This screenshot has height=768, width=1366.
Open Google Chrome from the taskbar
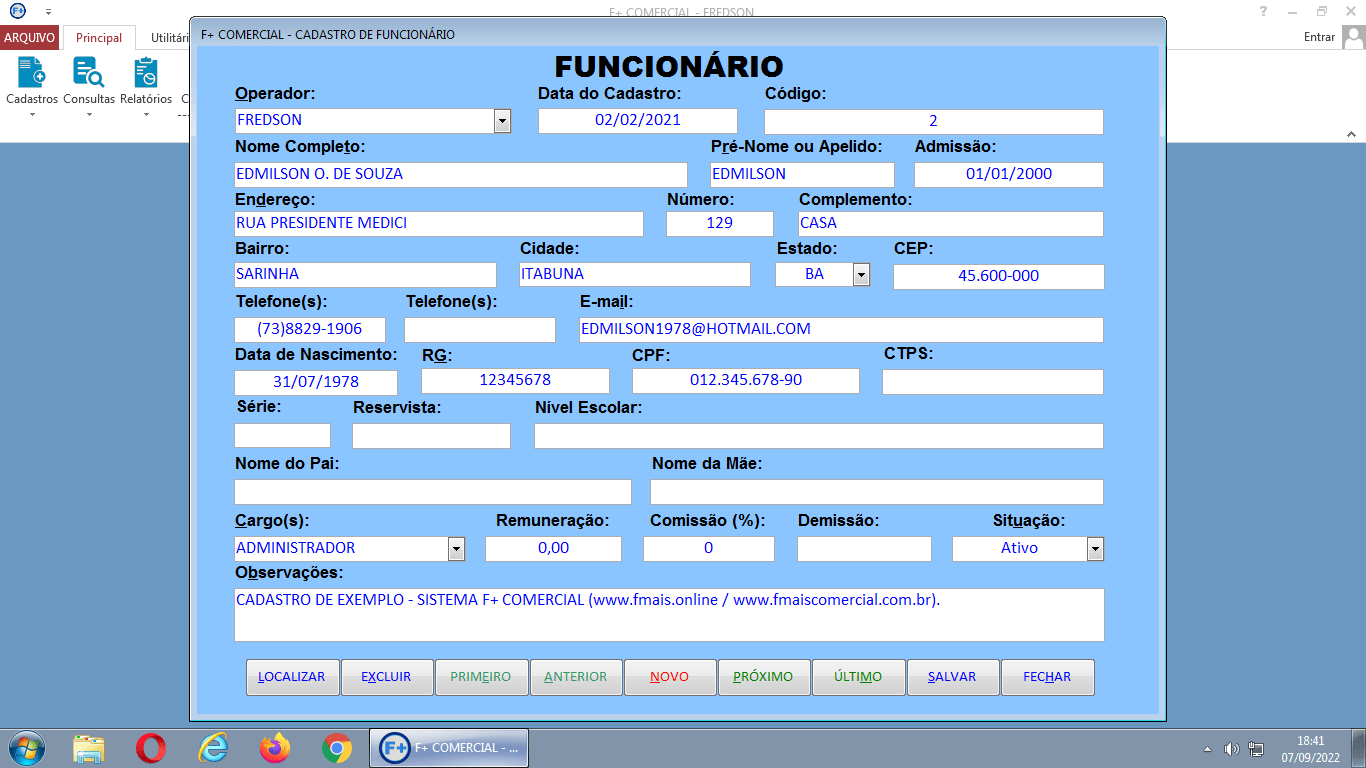pyautogui.click(x=337, y=748)
